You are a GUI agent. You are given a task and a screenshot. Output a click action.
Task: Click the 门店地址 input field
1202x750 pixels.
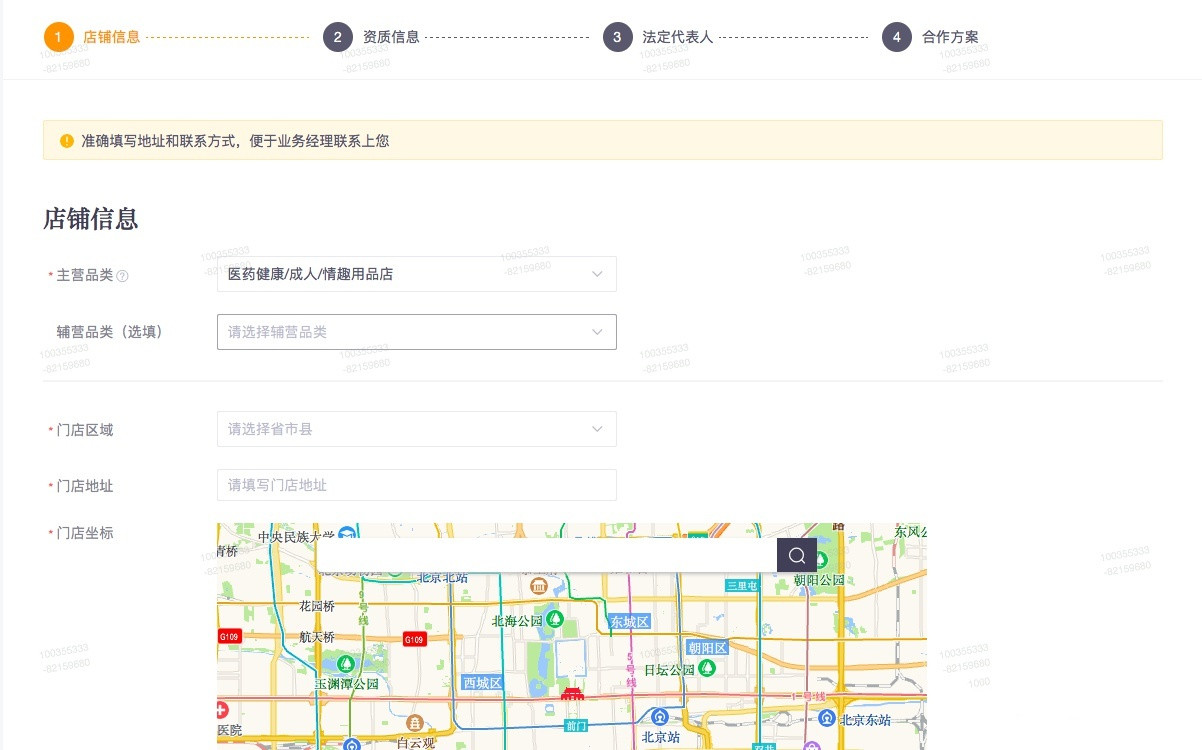pyautogui.click(x=417, y=484)
